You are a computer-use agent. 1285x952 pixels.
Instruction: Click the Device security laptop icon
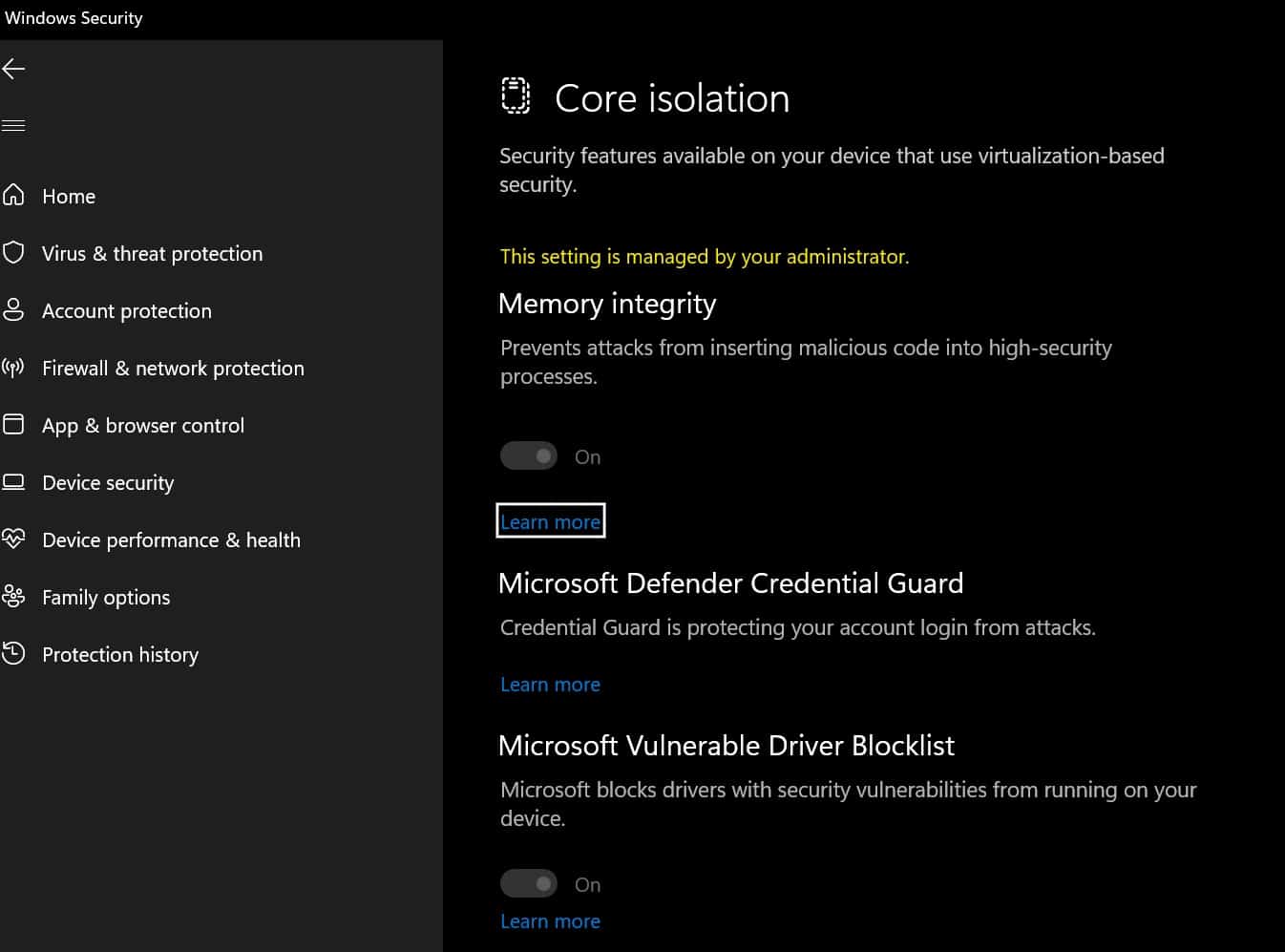[x=14, y=481]
